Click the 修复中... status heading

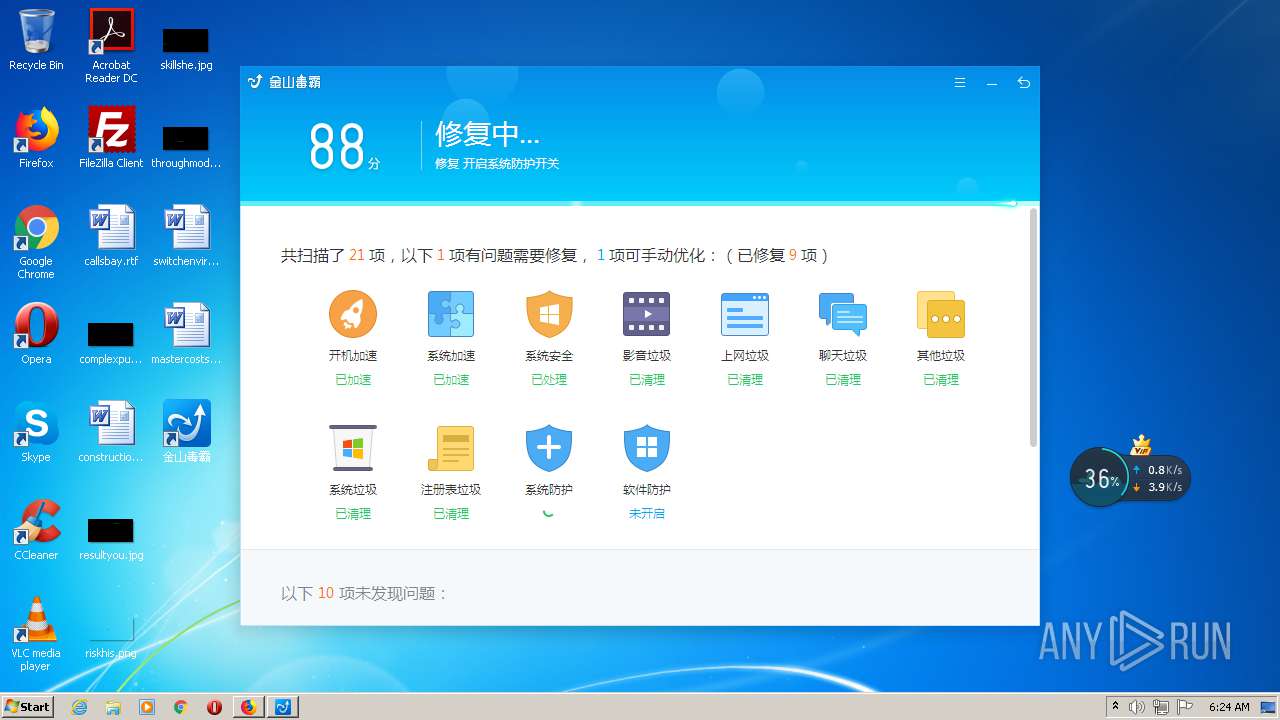pos(487,134)
